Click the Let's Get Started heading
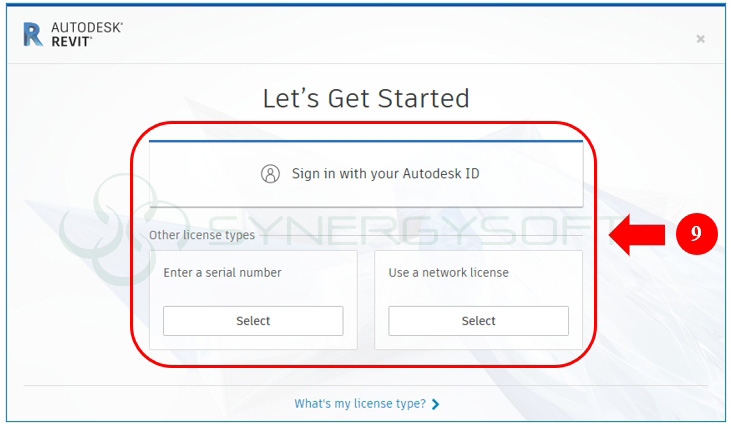This screenshot has height=429, width=731. [365, 98]
